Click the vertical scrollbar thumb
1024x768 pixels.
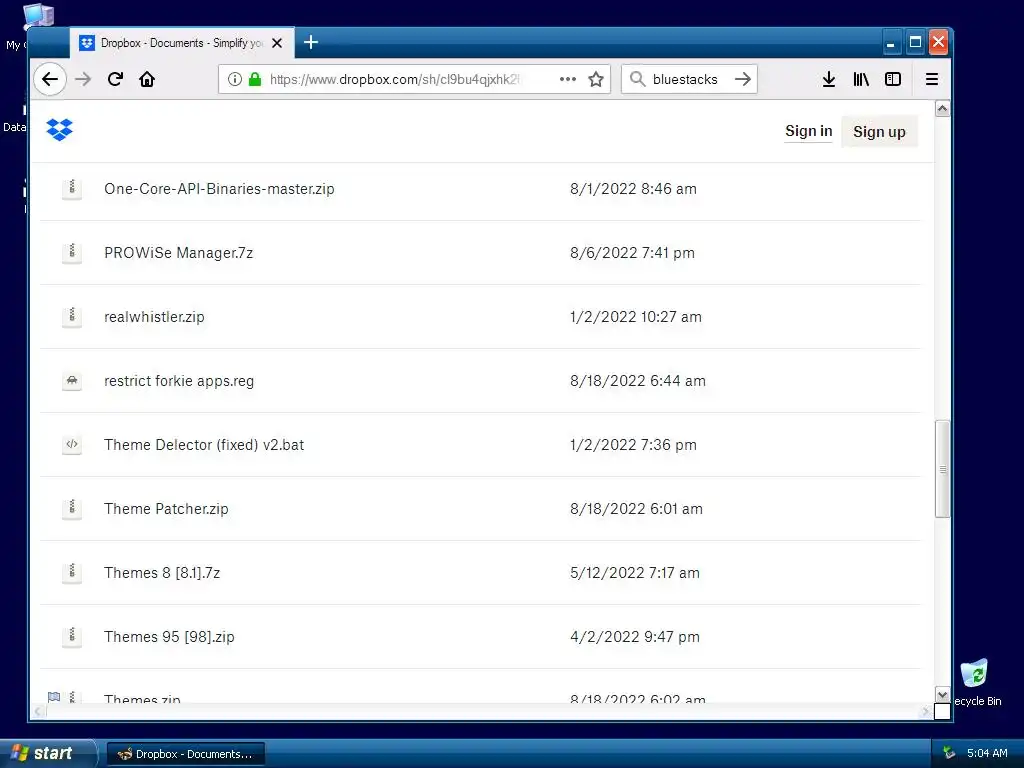[x=942, y=469]
